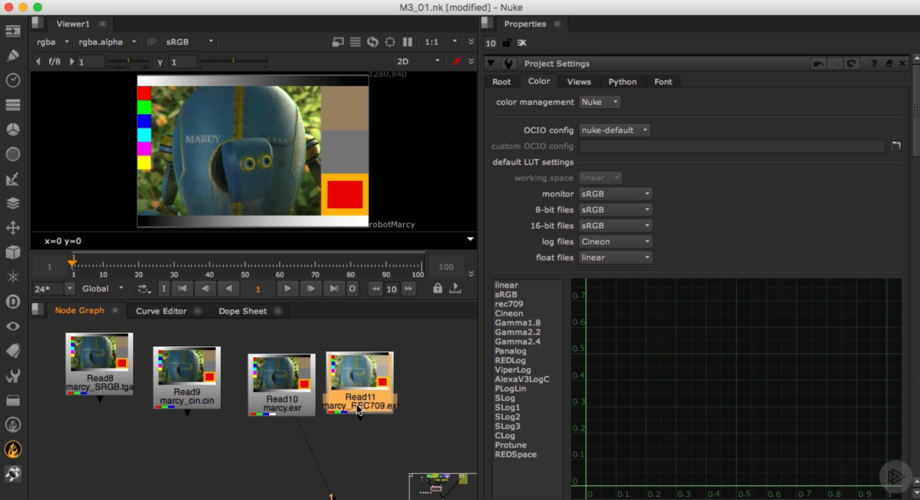Viewport: 920px width, 500px height.
Task: Toggle the I in-point button on timeline
Action: [x=164, y=288]
